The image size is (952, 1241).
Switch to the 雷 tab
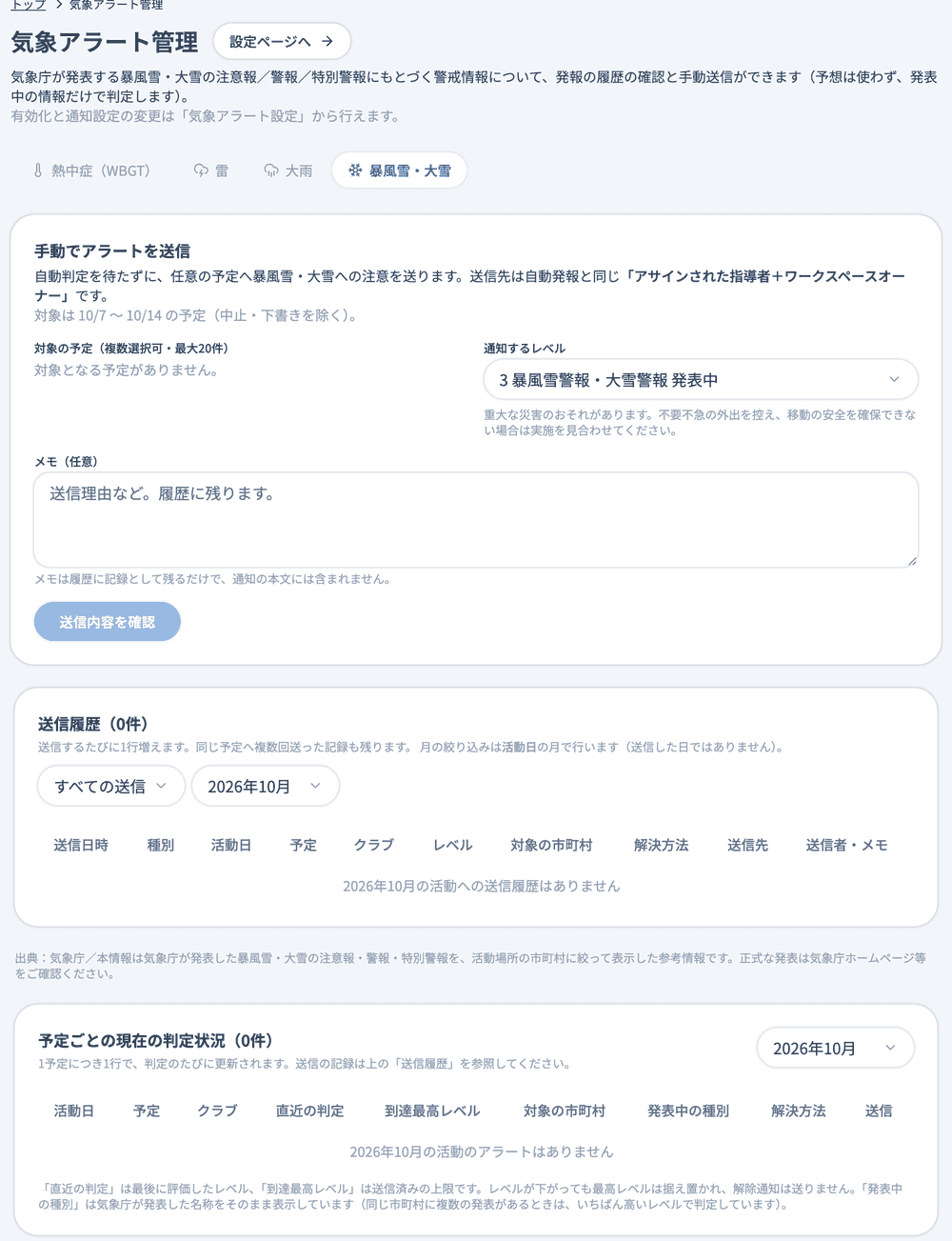pos(211,170)
